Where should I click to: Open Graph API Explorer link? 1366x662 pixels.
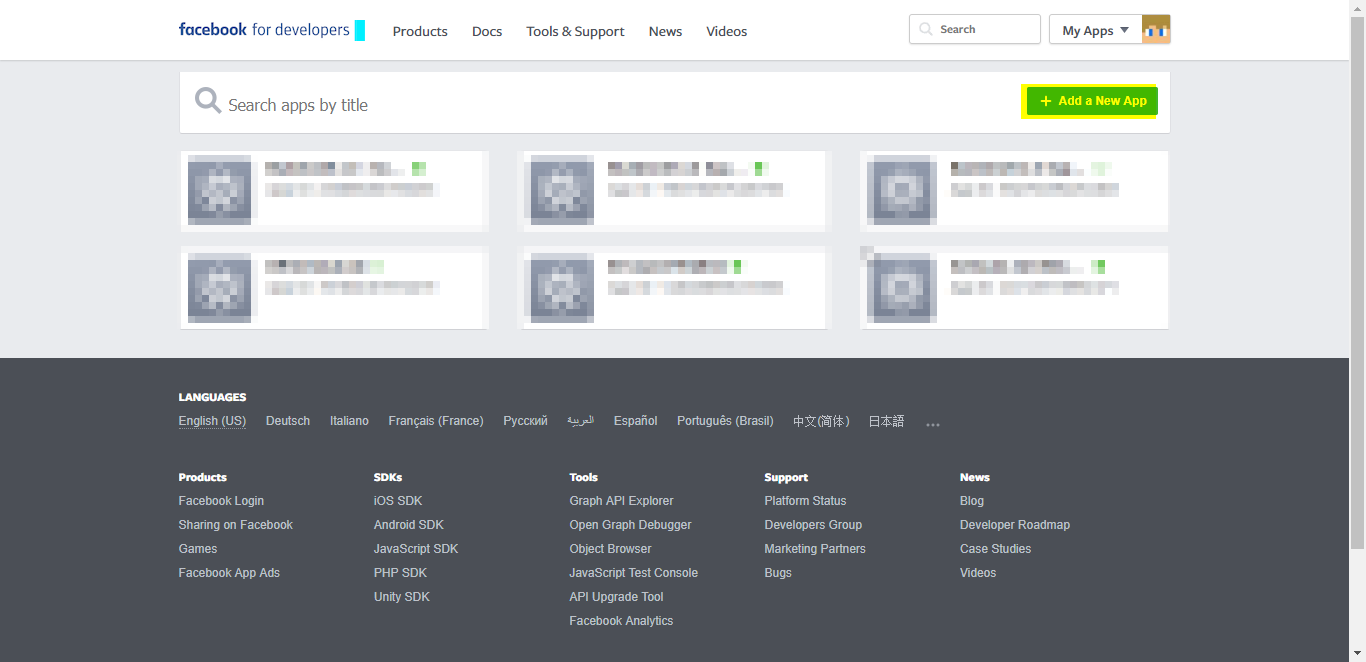(621, 501)
